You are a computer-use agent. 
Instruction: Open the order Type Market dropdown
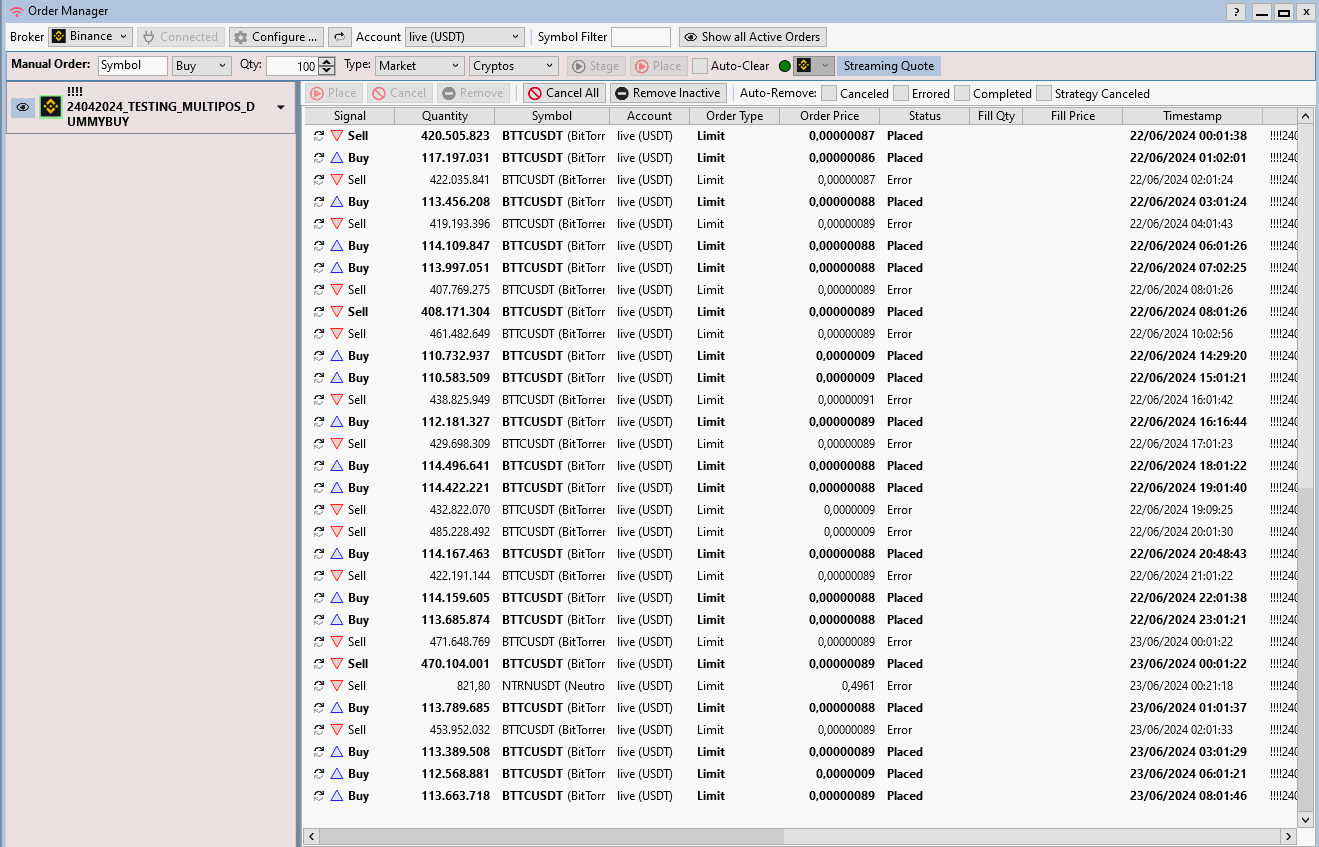coord(419,66)
